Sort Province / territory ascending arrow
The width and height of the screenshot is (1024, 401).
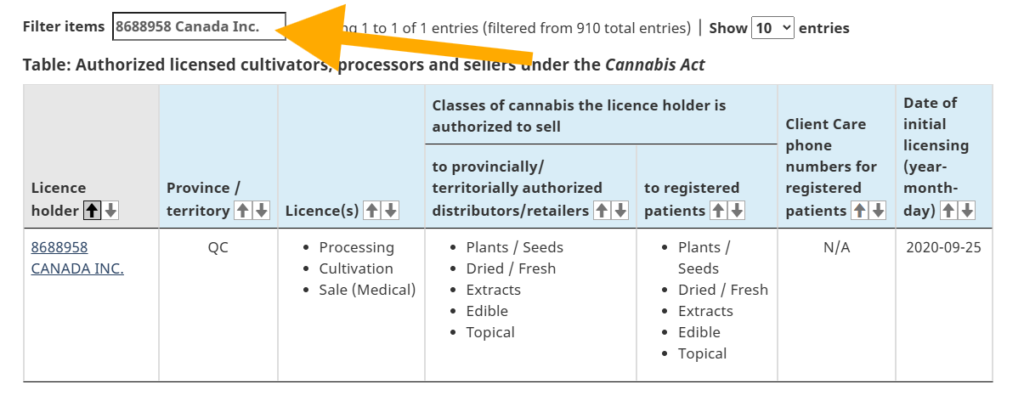(243, 211)
